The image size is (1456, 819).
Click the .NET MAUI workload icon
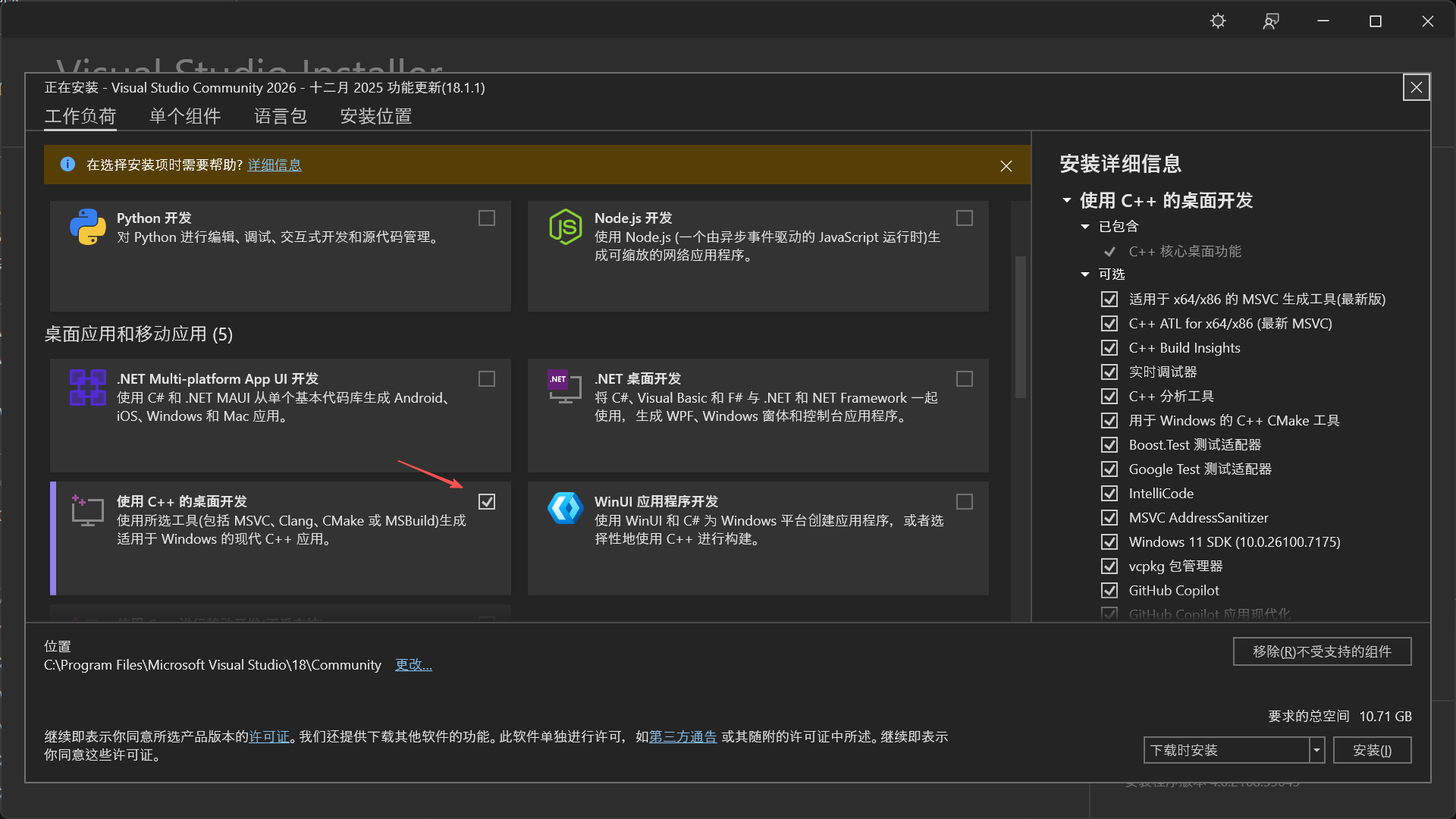[x=88, y=388]
